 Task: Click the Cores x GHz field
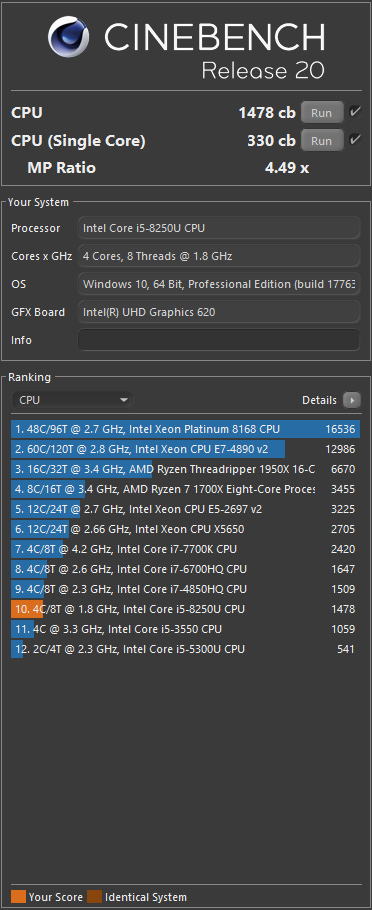coord(219,256)
